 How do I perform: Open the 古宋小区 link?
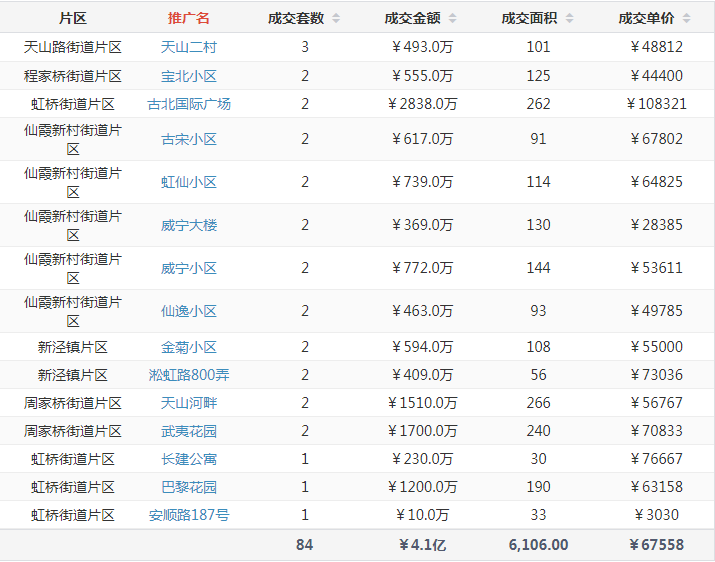[189, 139]
